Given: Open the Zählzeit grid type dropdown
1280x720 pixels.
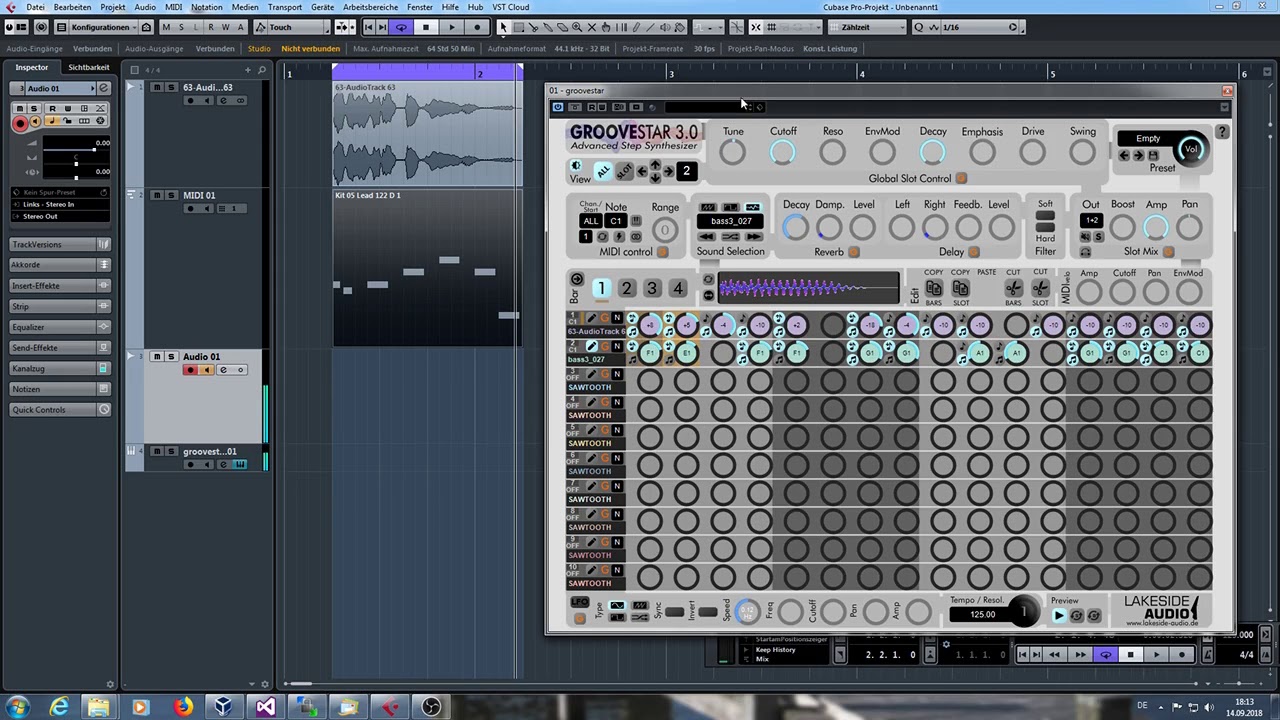Looking at the screenshot, I should [x=868, y=27].
